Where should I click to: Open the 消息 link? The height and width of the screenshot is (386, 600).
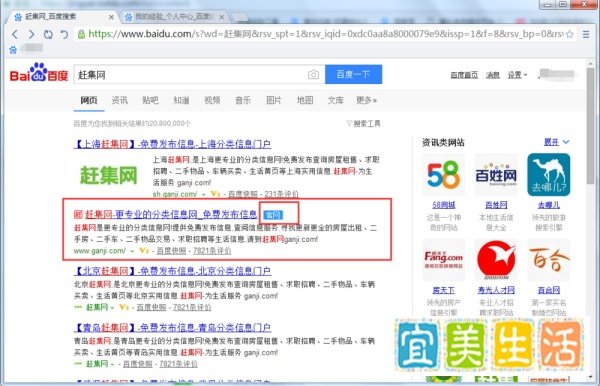click(492, 75)
